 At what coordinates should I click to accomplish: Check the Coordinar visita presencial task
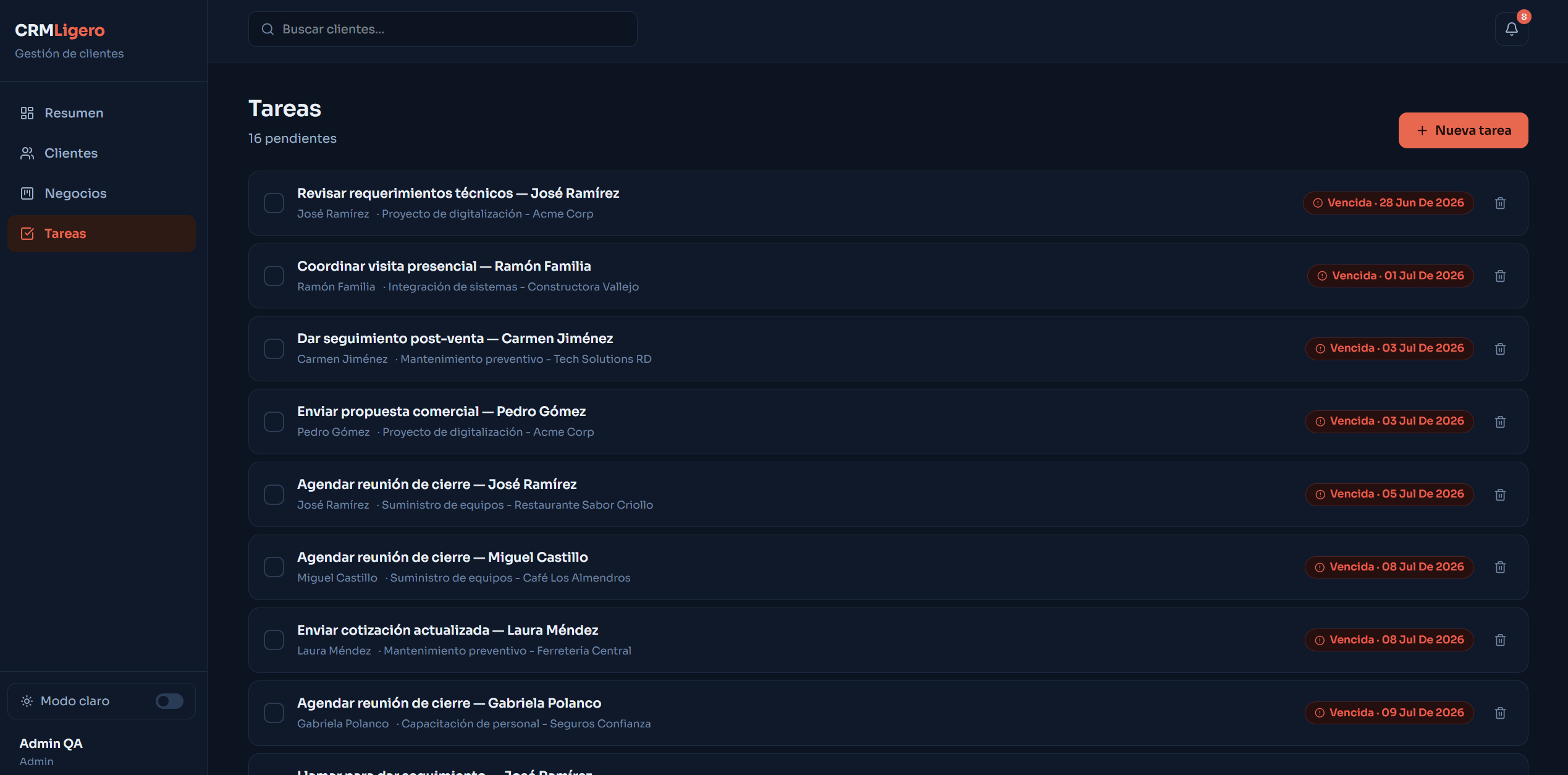pyautogui.click(x=274, y=276)
